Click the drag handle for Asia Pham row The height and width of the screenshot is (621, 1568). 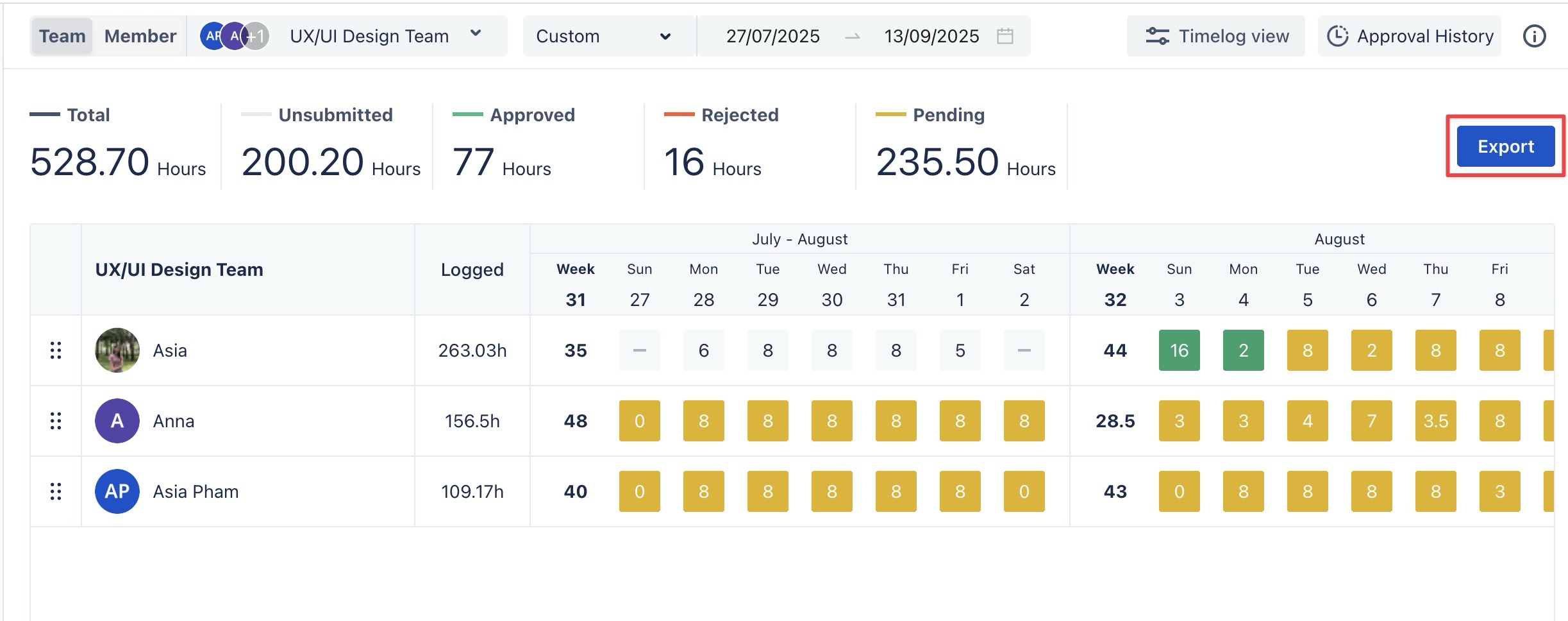point(56,491)
